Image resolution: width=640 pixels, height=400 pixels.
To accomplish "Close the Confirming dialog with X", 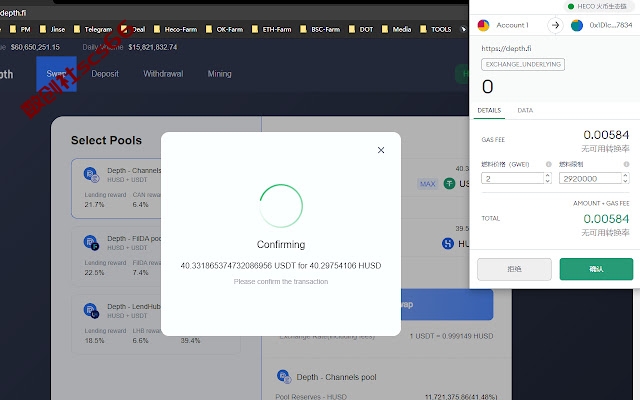I will pos(381,150).
